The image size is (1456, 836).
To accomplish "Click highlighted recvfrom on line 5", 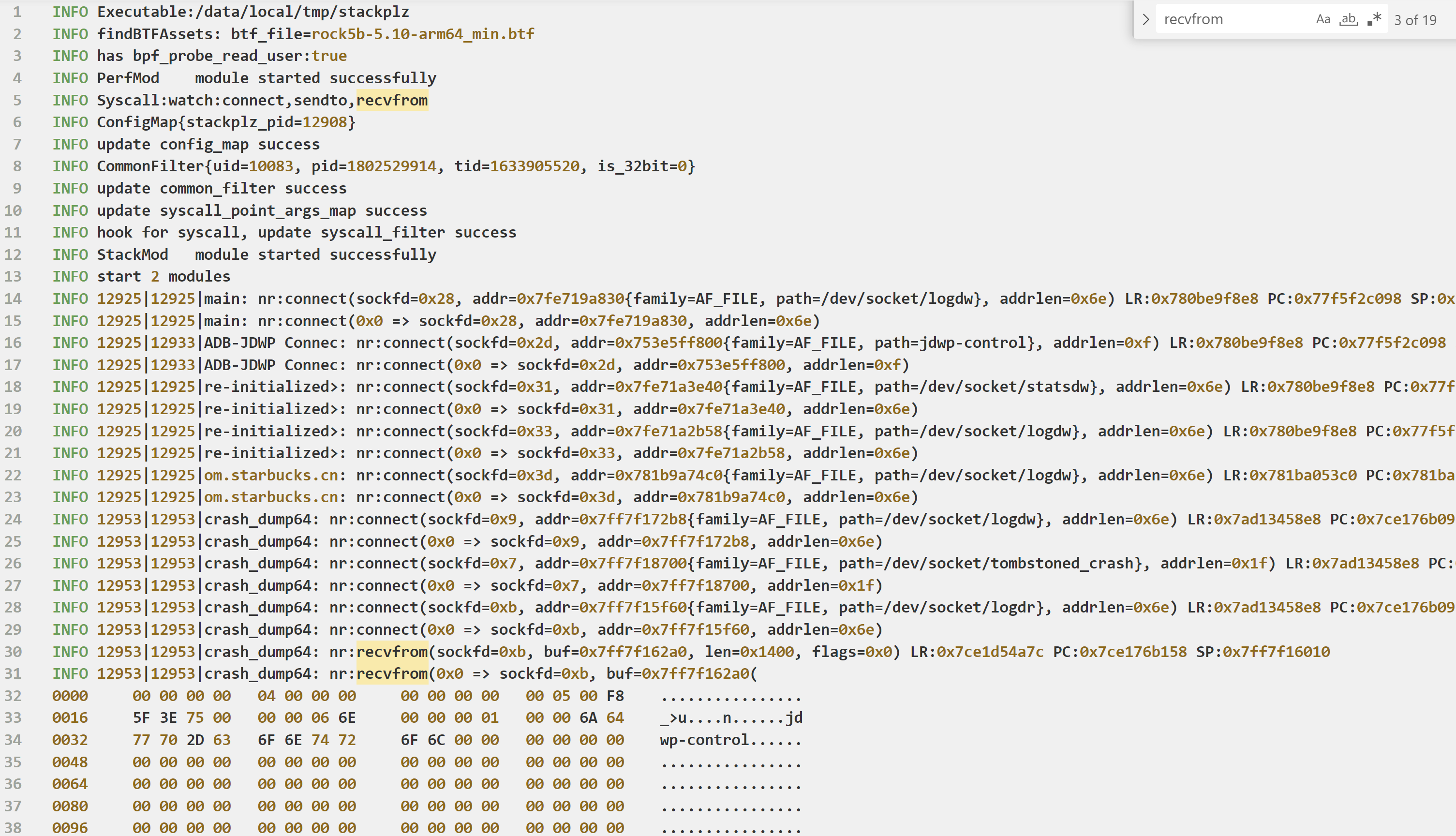I will tap(392, 101).
